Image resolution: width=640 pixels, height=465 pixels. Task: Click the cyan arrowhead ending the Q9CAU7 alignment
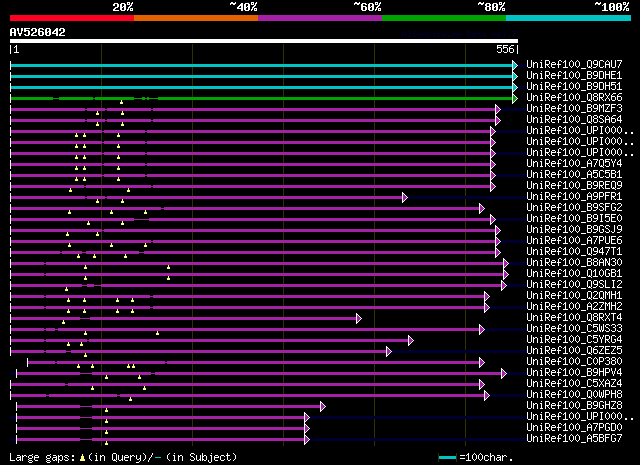515,65
